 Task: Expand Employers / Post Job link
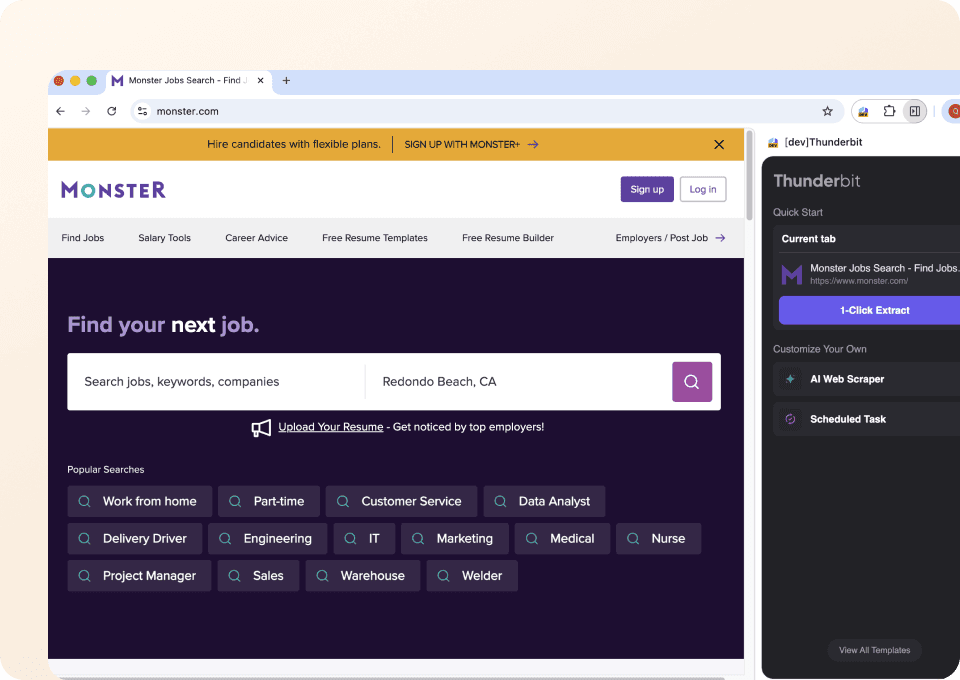click(670, 238)
